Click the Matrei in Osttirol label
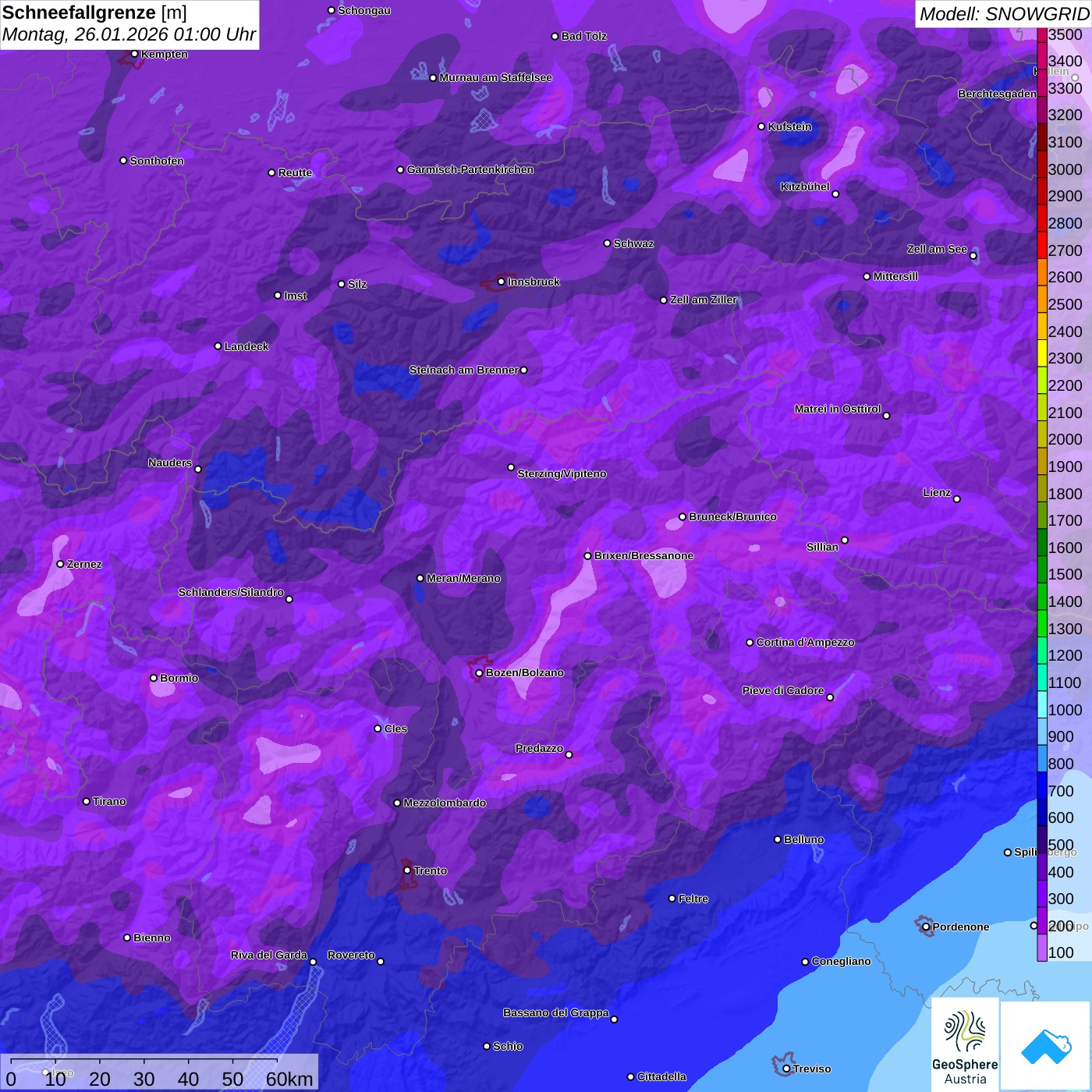 tap(838, 409)
